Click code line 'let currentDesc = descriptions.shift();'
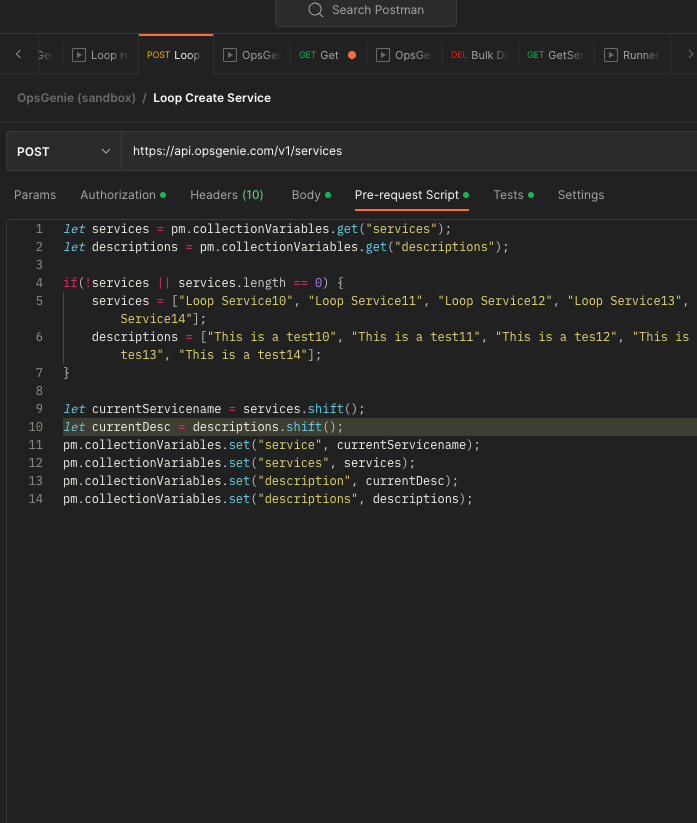The height and width of the screenshot is (823, 697). (x=203, y=427)
